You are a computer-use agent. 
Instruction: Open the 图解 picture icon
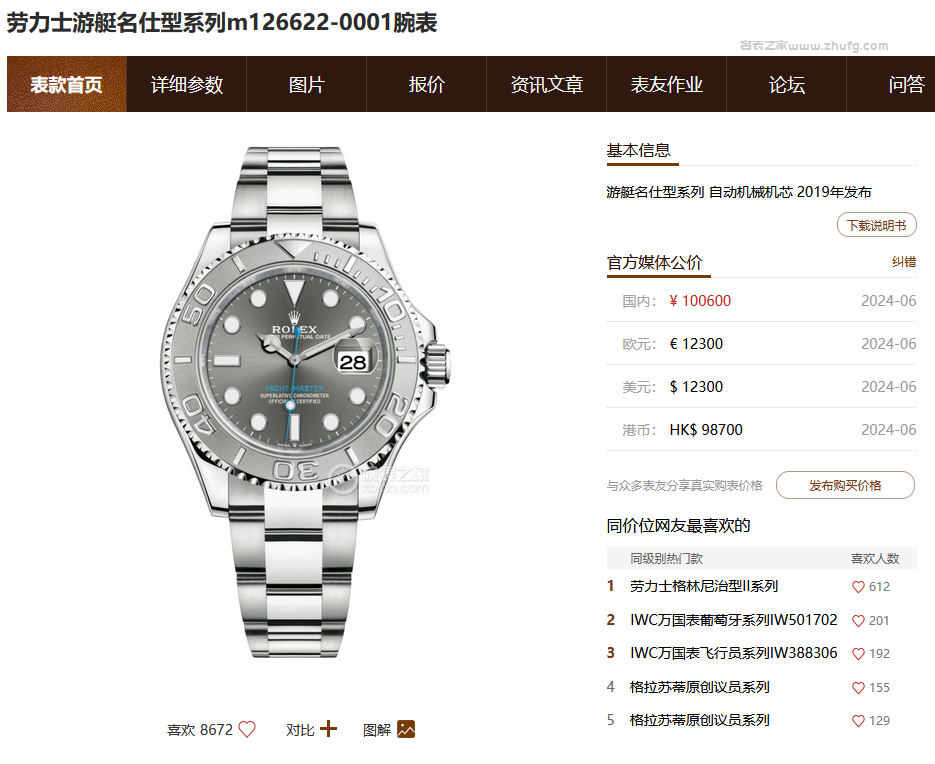pos(406,729)
